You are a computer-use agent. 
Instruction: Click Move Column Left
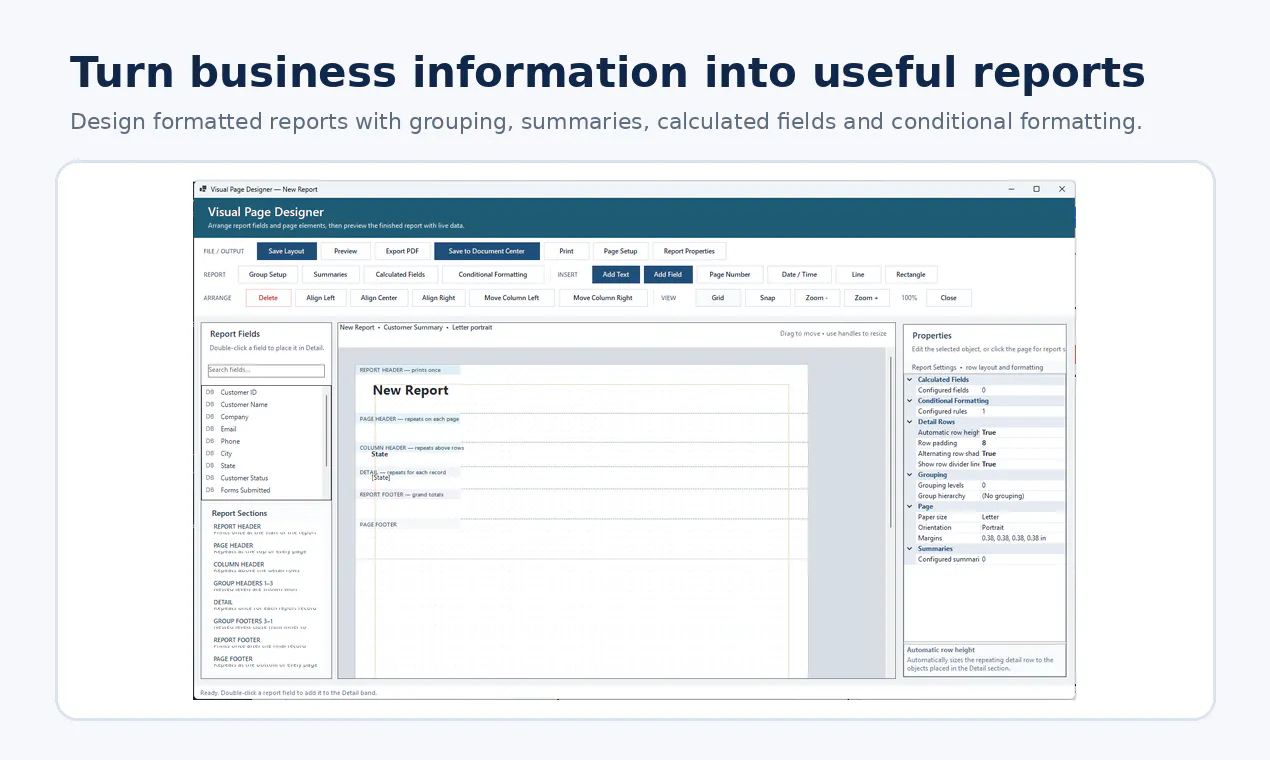point(512,298)
